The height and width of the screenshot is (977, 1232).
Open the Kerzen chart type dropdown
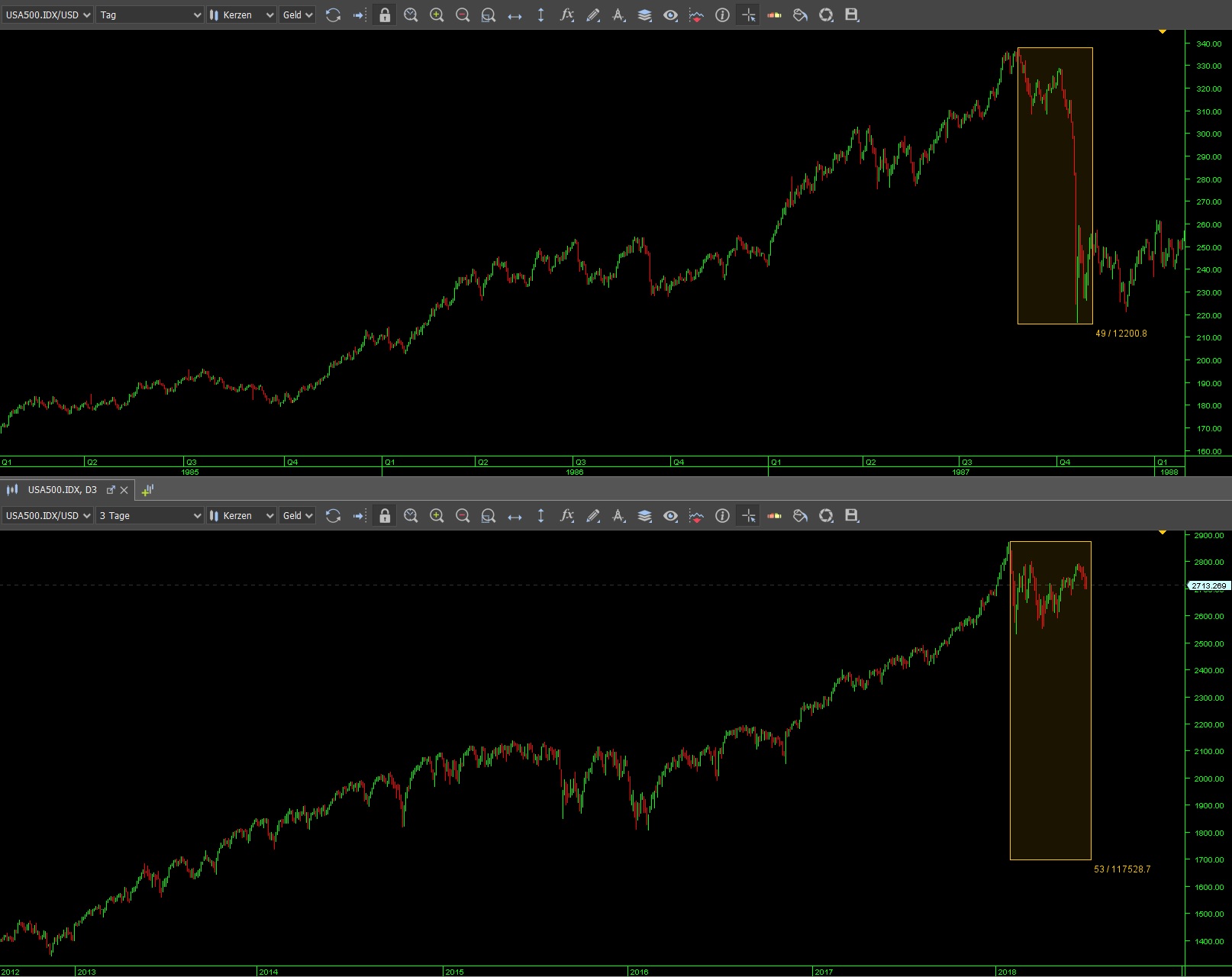pos(240,15)
